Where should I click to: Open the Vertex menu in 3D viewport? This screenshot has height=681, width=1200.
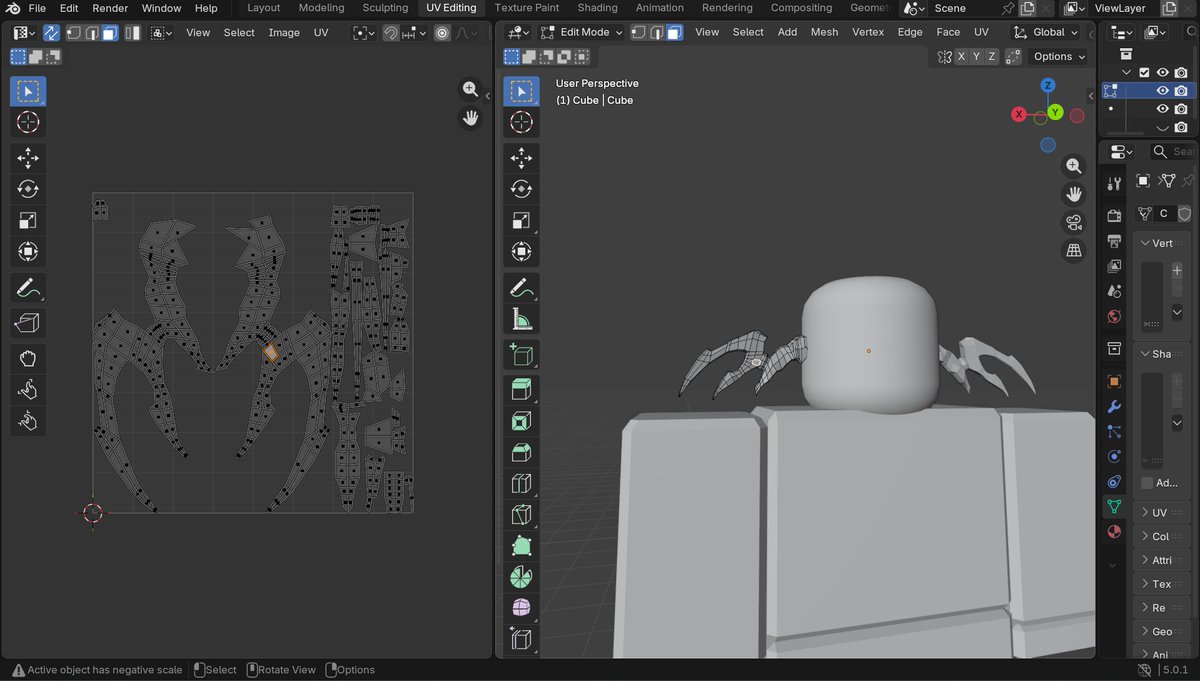868,32
